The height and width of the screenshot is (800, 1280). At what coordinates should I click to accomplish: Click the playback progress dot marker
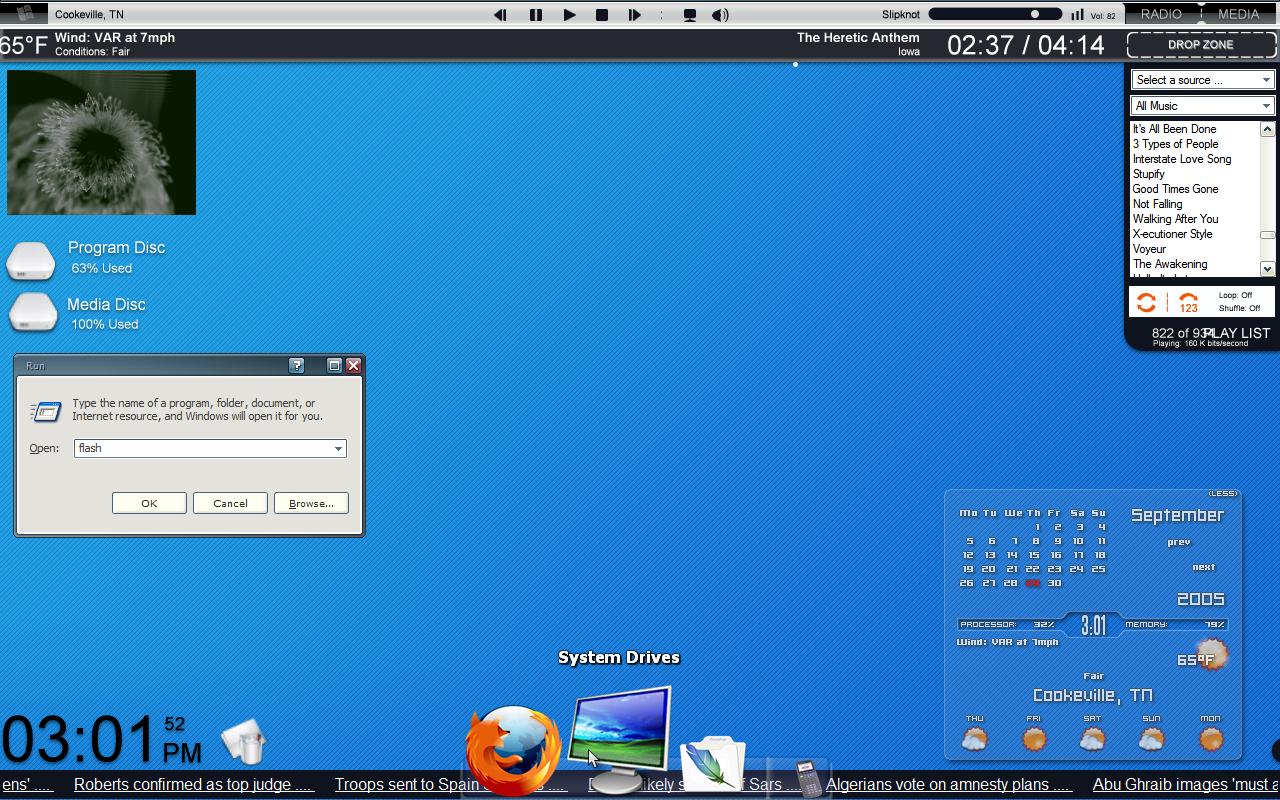(795, 64)
